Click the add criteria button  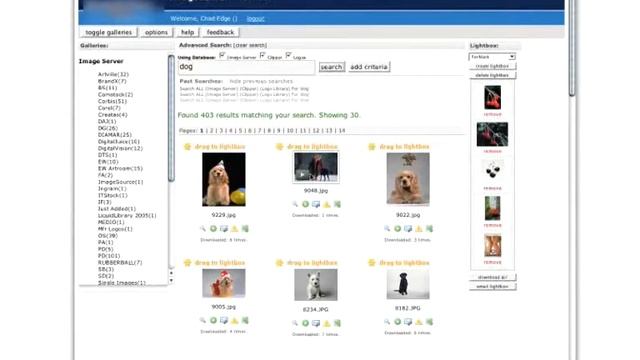(x=369, y=67)
